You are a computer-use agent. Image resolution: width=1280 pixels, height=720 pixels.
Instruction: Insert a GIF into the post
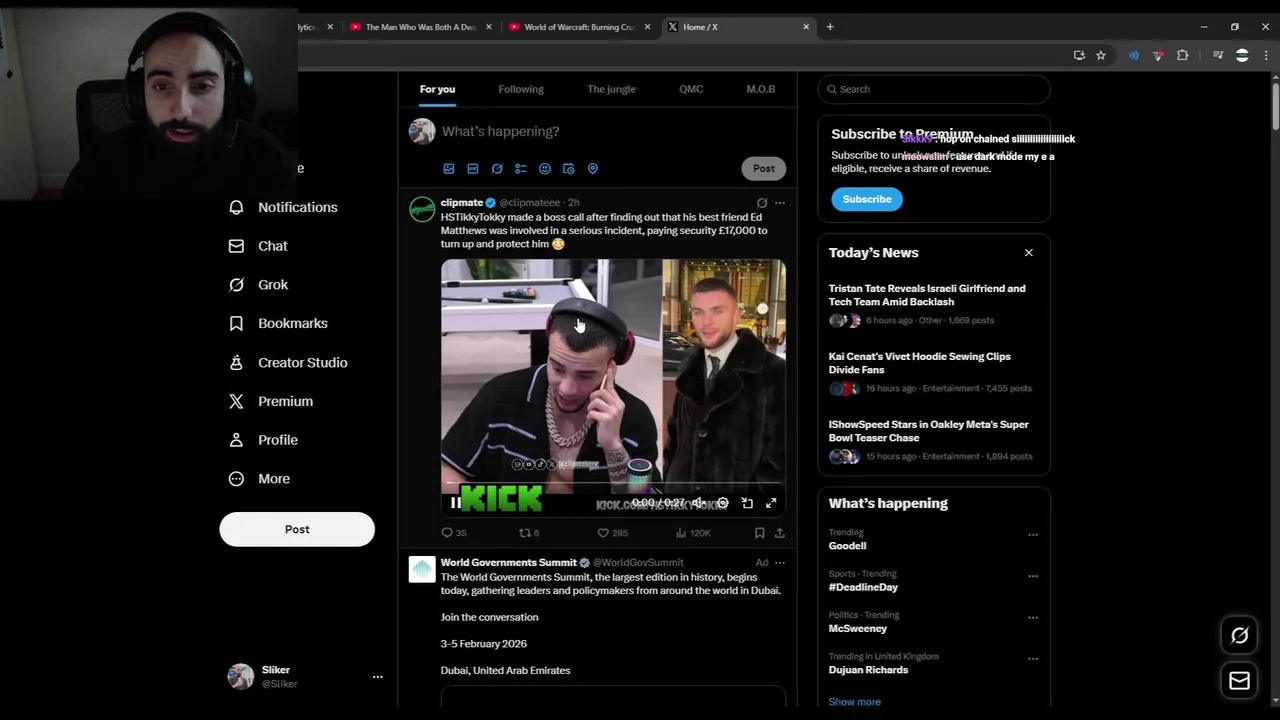pos(473,169)
